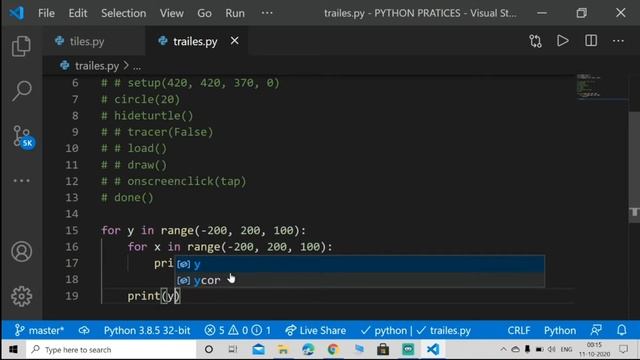Run Python file with play button

tap(562, 41)
